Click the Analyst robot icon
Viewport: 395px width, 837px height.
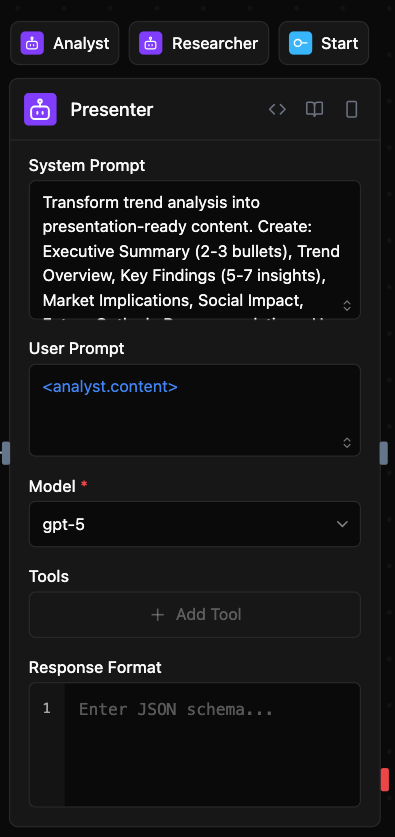click(x=32, y=43)
